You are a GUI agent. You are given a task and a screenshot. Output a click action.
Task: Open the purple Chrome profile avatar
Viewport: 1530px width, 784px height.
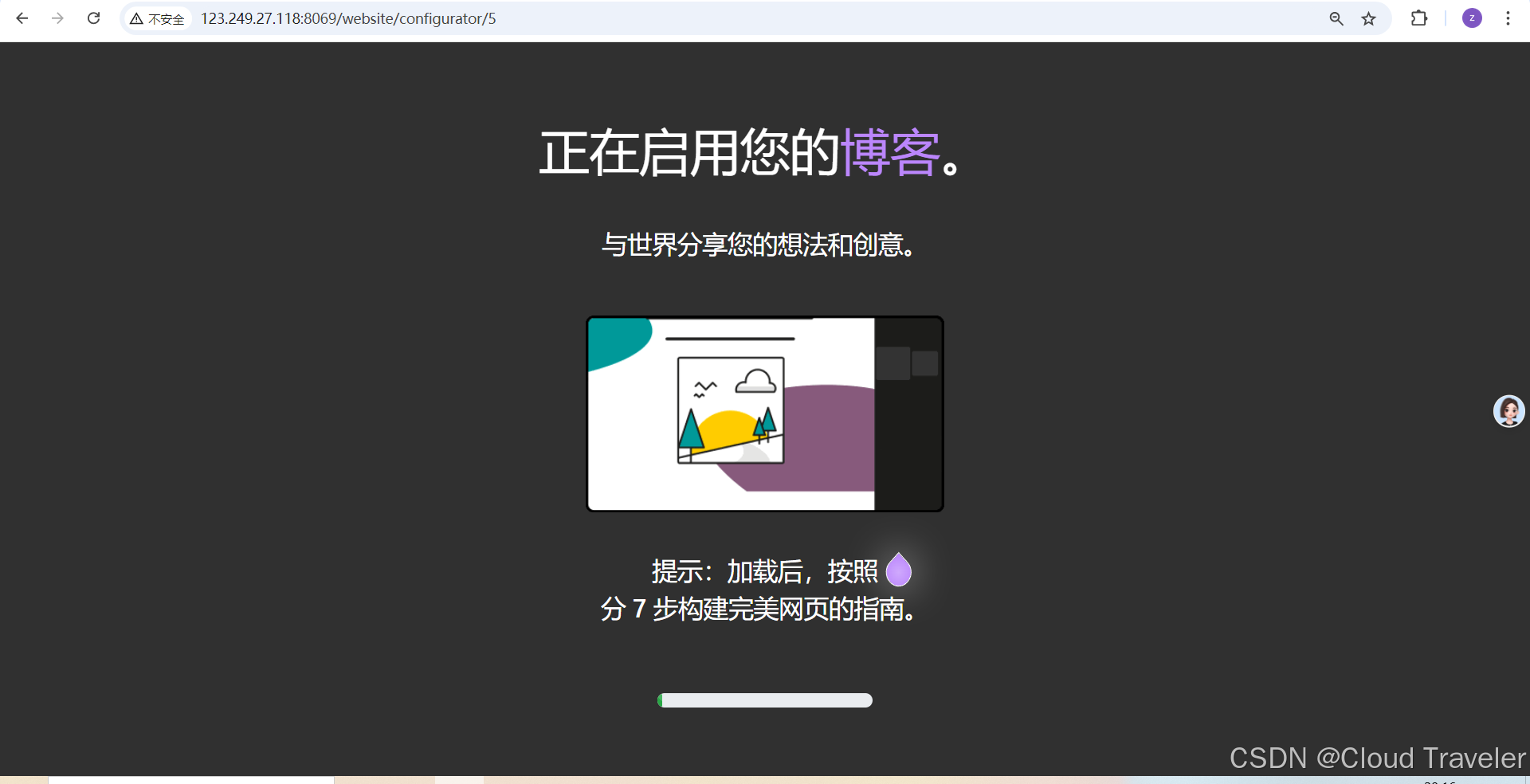[1472, 18]
